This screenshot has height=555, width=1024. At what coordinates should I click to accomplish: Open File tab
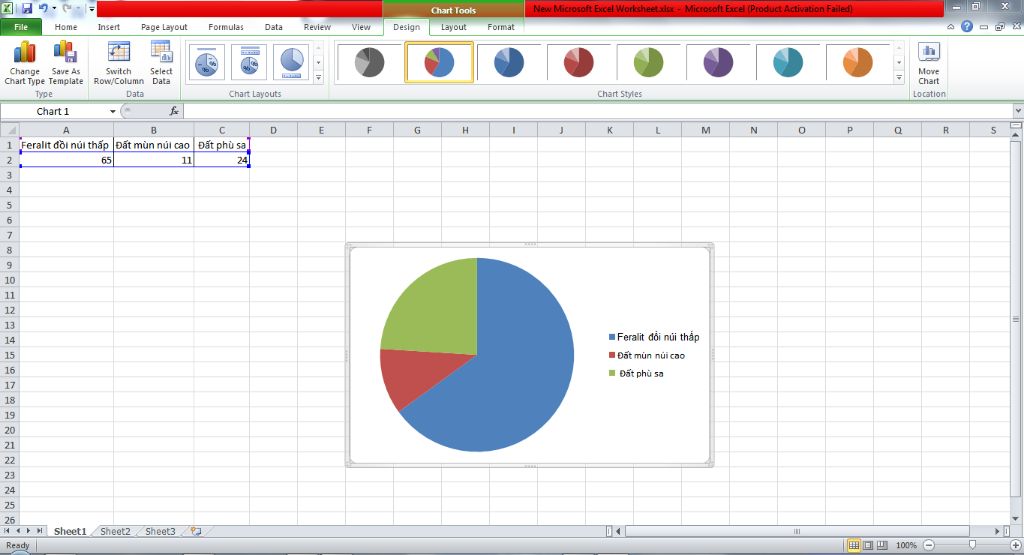coord(21,27)
